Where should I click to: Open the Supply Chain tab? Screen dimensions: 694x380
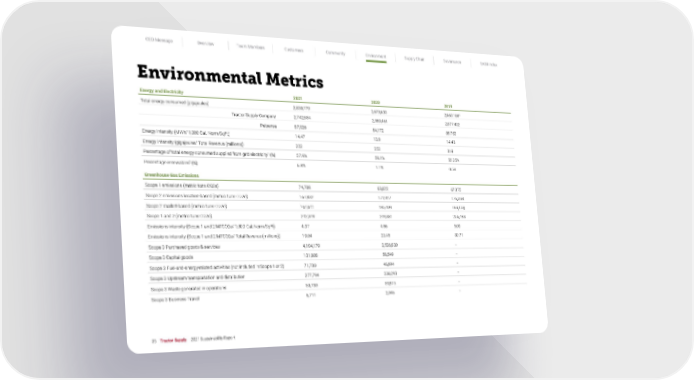(x=414, y=59)
